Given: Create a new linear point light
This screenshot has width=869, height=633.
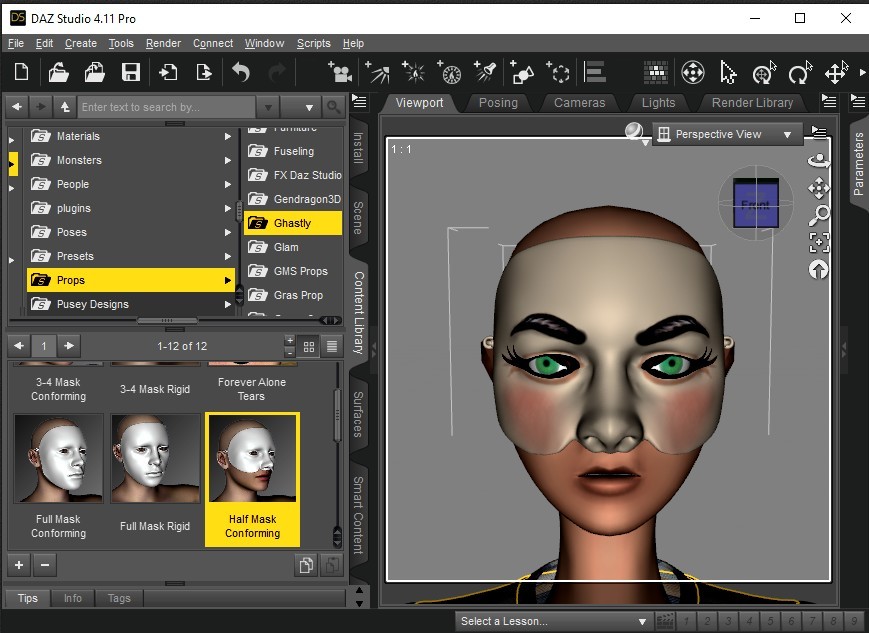Looking at the screenshot, I should 449,72.
